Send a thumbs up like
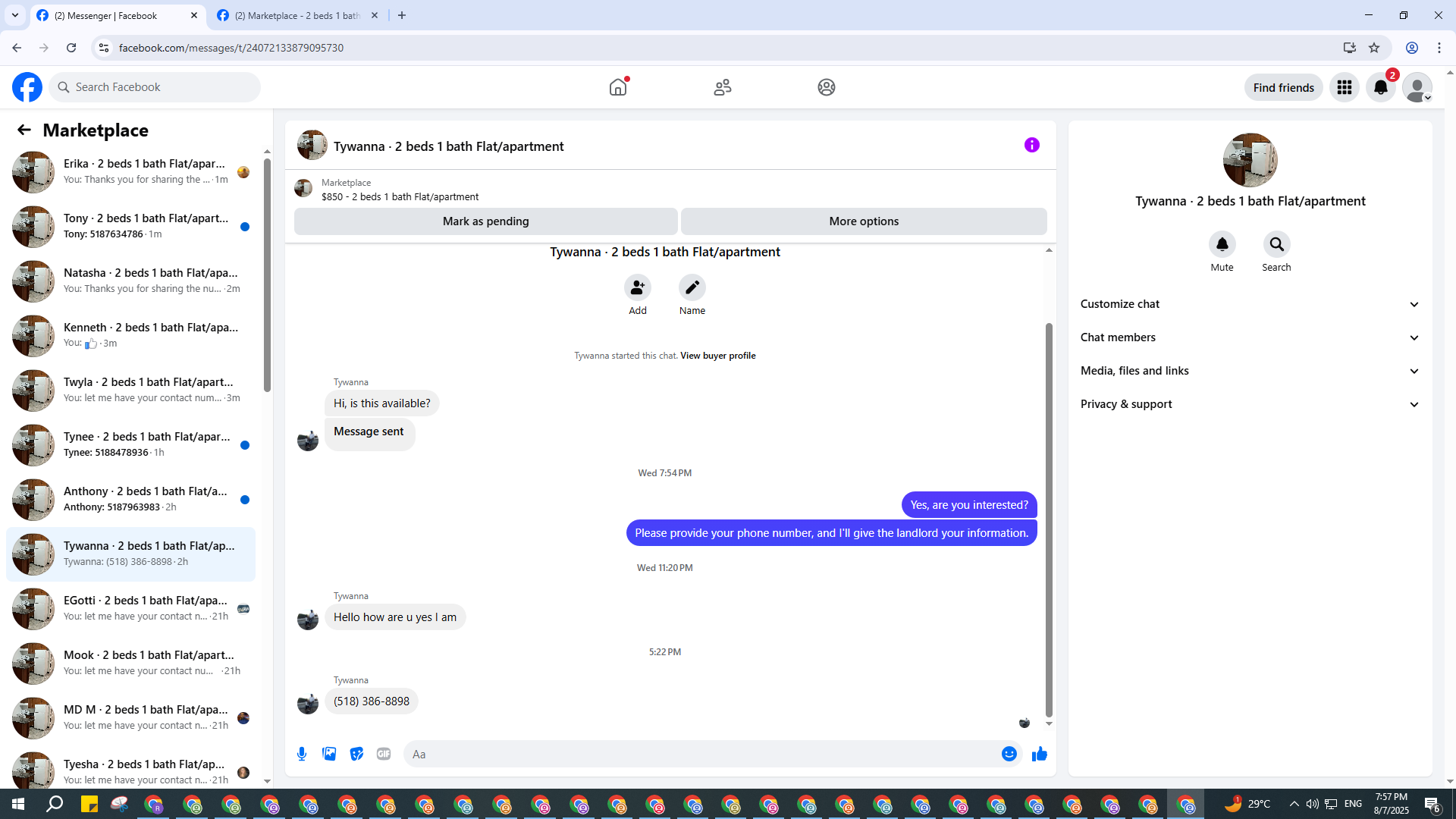Image resolution: width=1456 pixels, height=819 pixels. [1040, 754]
